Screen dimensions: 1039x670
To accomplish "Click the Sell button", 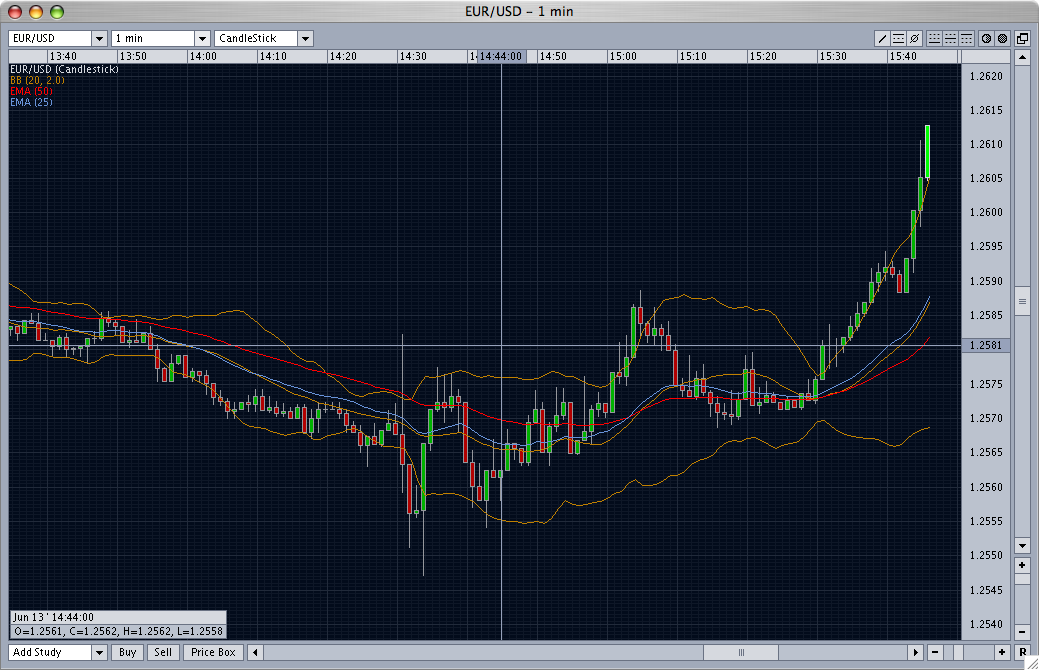I will coord(163,652).
